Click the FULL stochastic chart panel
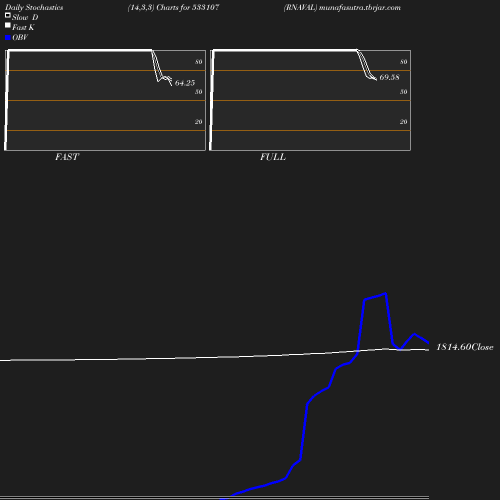 point(310,100)
